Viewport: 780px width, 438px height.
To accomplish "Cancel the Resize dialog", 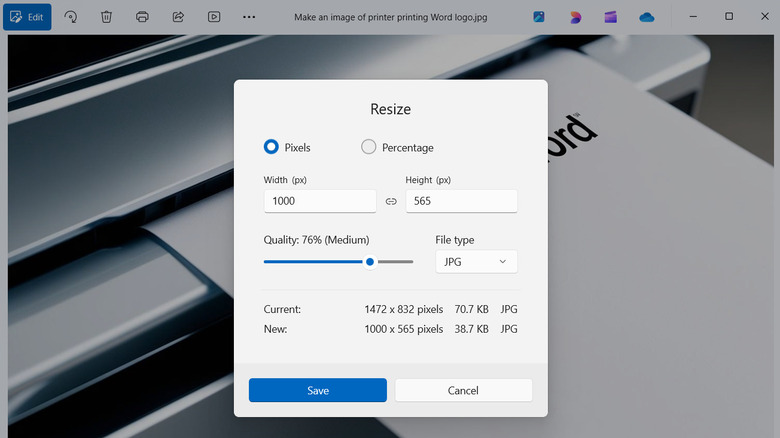I will [x=463, y=390].
